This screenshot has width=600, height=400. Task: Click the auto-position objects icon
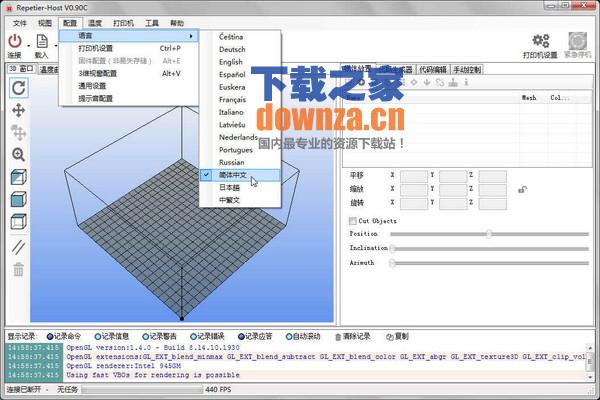pos(440,82)
